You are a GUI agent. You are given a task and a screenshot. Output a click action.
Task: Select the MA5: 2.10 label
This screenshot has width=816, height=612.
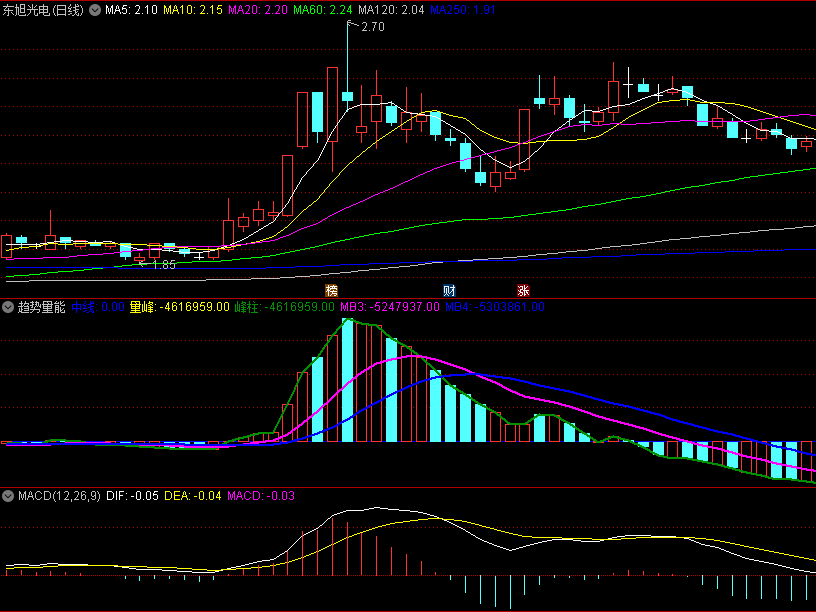[x=131, y=10]
